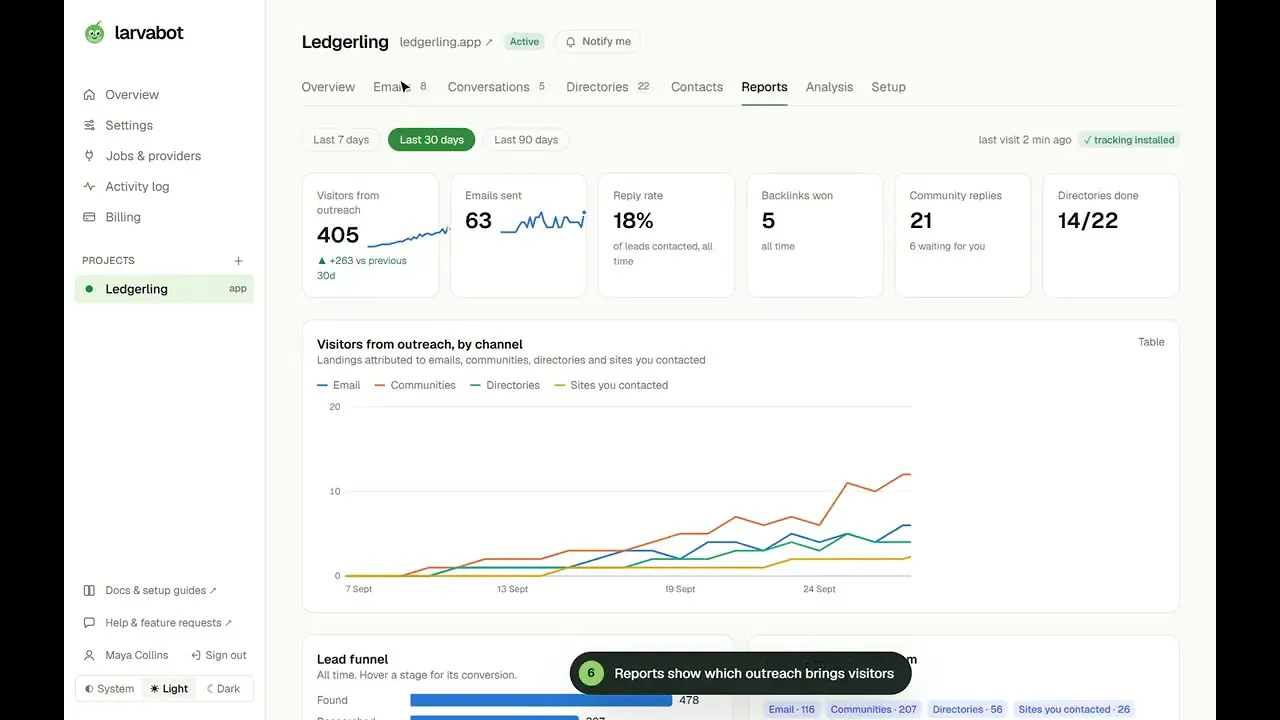Screen dimensions: 1280x720
Task: Open the Setup tab
Action: pos(888,87)
